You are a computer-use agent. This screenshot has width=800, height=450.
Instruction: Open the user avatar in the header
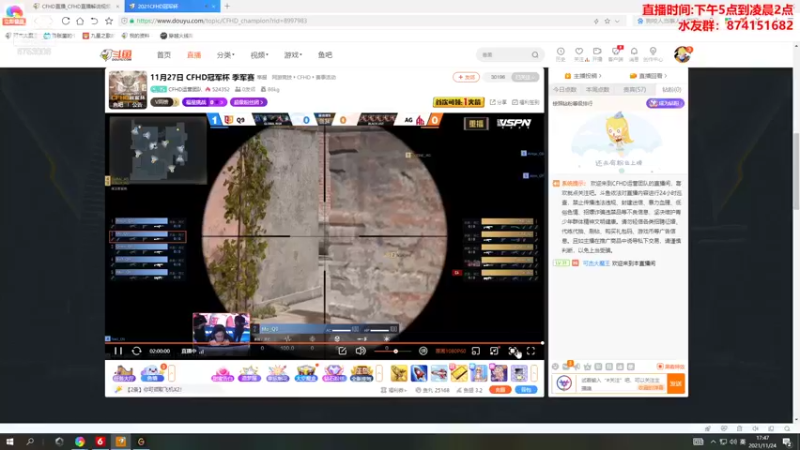coord(682,54)
